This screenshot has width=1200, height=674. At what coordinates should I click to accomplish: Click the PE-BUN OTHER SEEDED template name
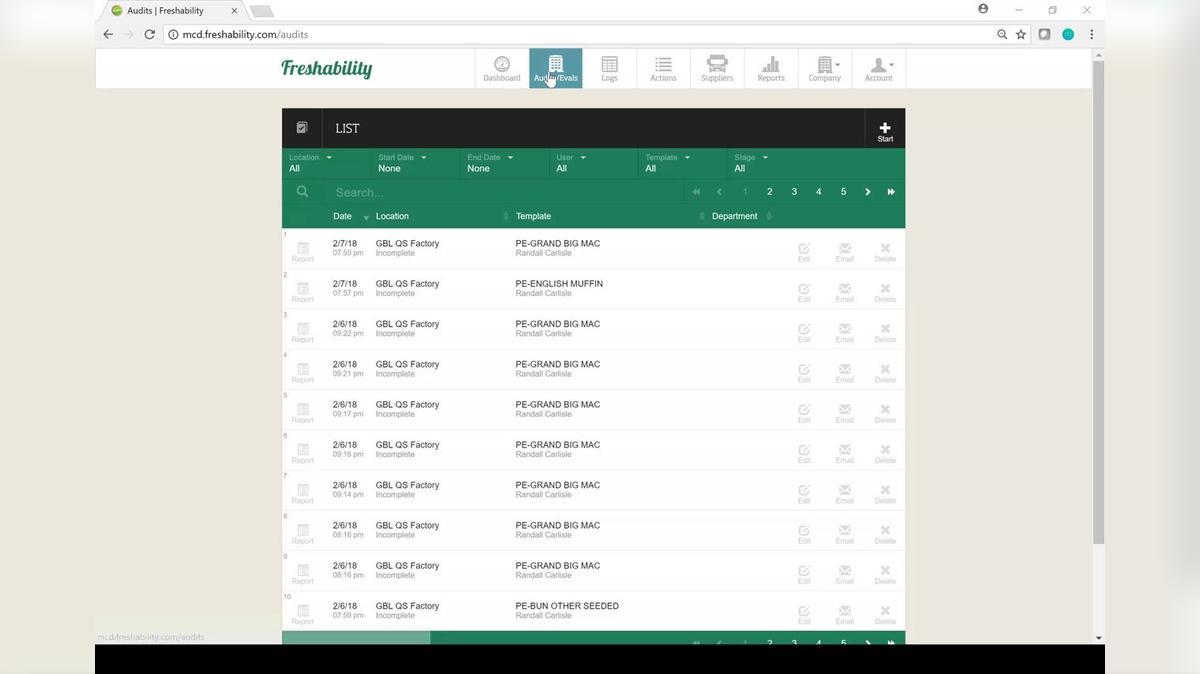click(567, 606)
